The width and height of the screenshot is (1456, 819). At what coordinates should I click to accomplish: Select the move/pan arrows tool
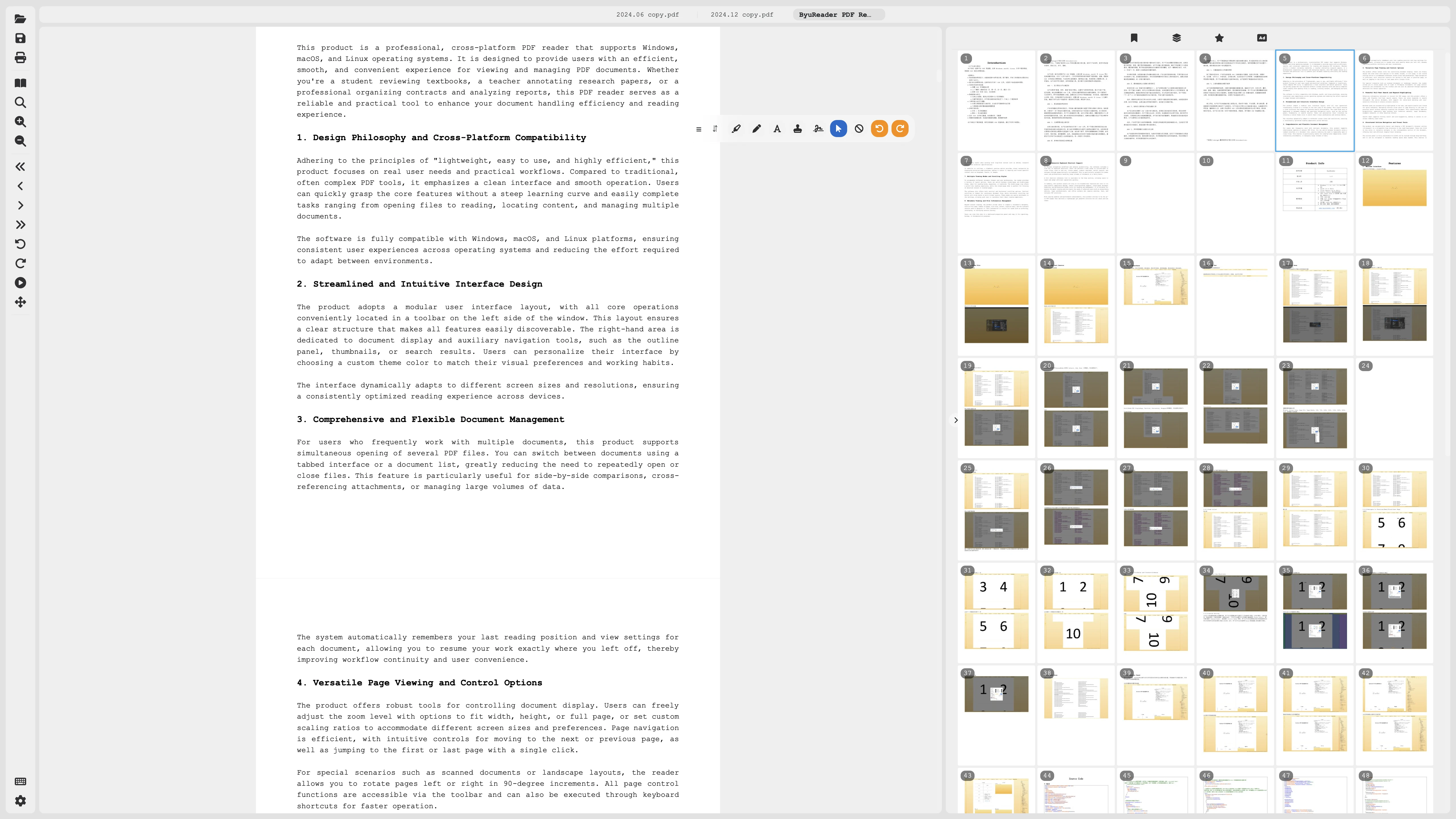[20, 302]
